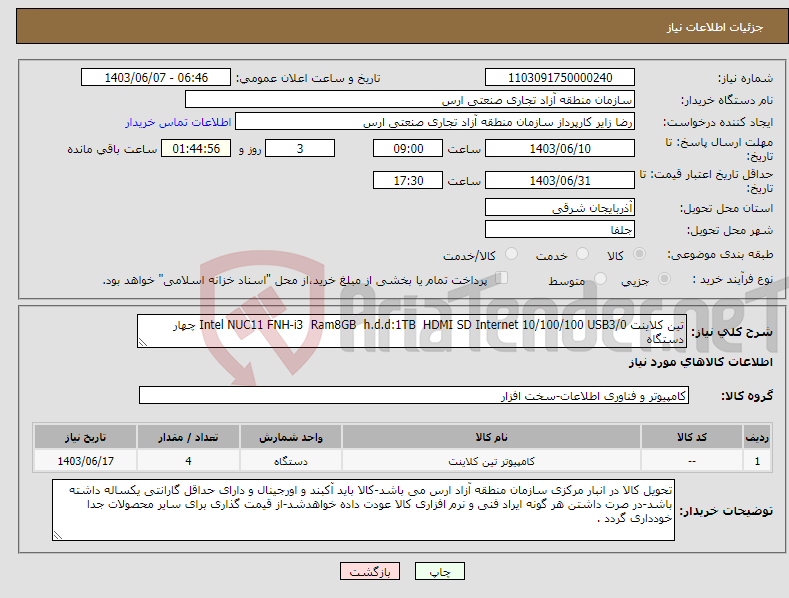Click the ردیف column header
The image size is (789, 598).
pyautogui.click(x=757, y=437)
